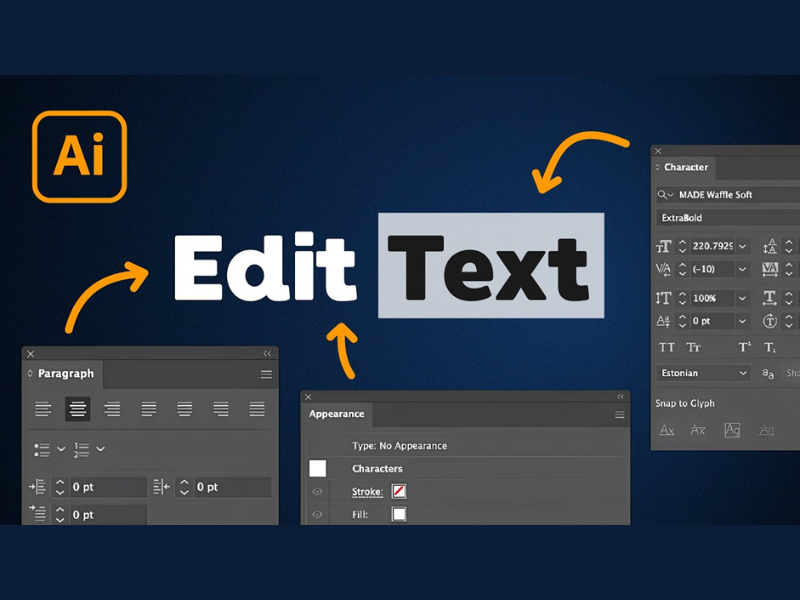Click the MADE Waffle Soft font field
The height and width of the screenshot is (600, 800).
[729, 194]
